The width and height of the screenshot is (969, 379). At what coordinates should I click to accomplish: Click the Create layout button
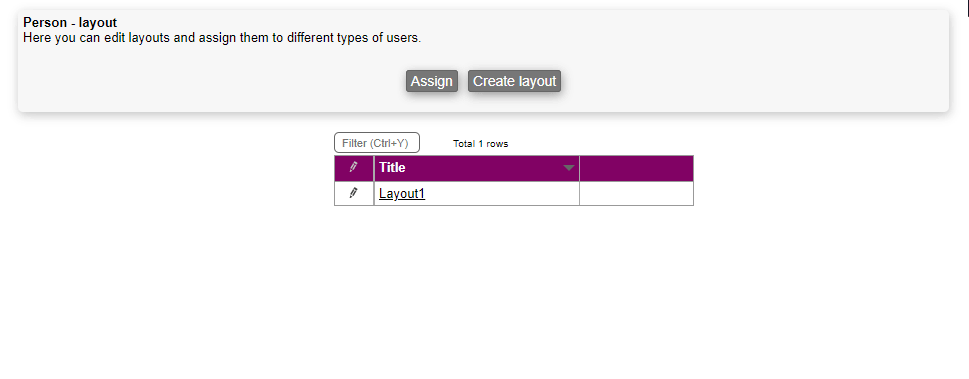pyautogui.click(x=515, y=81)
